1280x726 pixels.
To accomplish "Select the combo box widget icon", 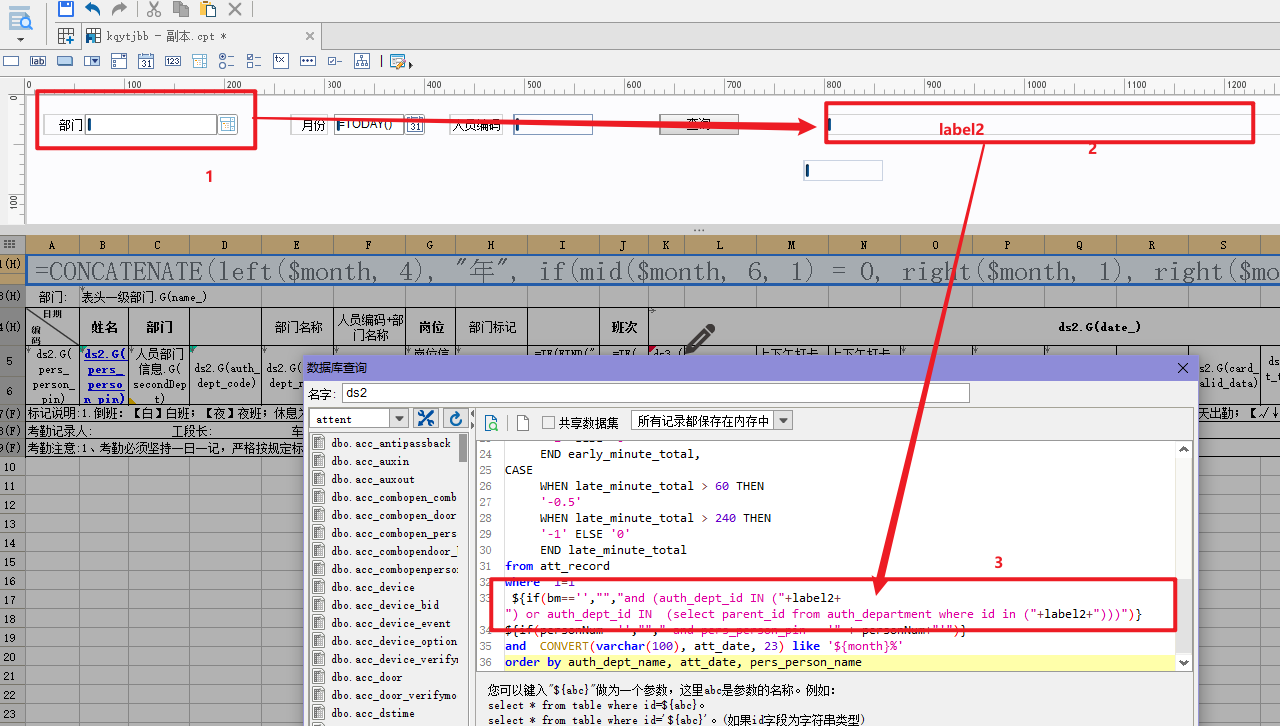I will point(92,61).
